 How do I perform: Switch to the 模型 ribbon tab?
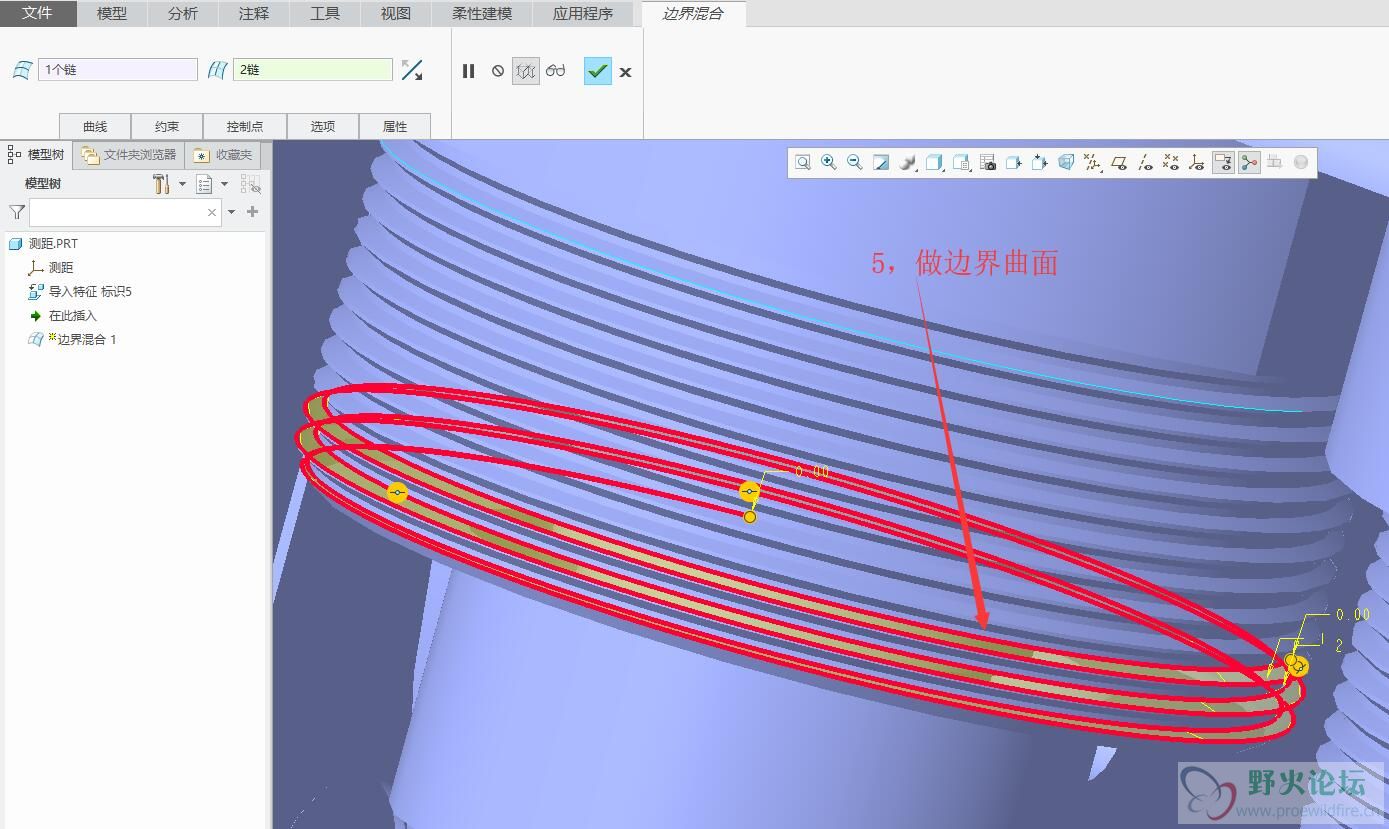(x=112, y=13)
